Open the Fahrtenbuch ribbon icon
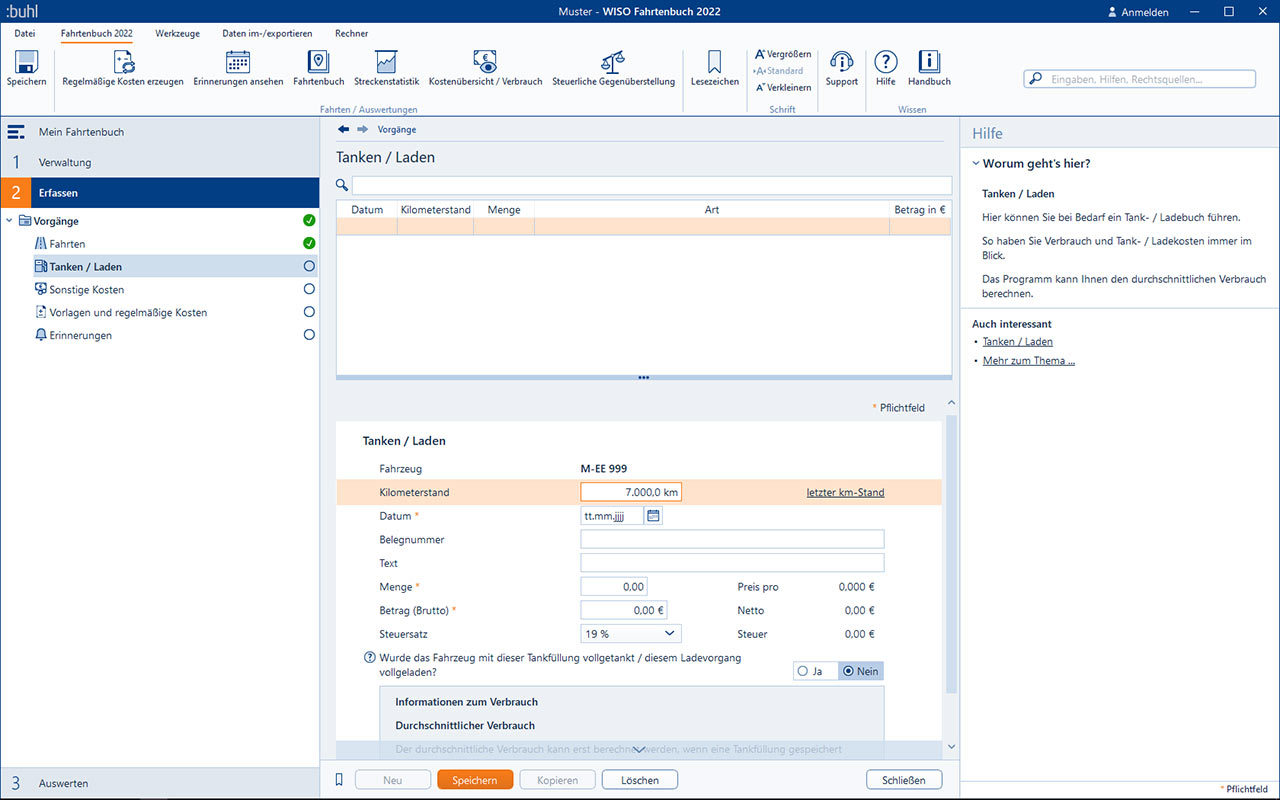The image size is (1280, 800). [318, 62]
